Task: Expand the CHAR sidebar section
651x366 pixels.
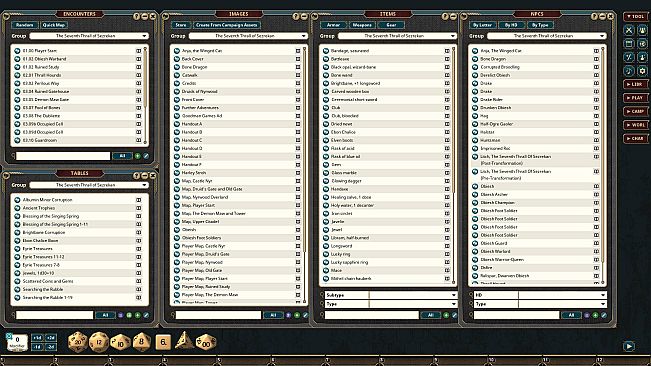Action: pyautogui.click(x=636, y=139)
